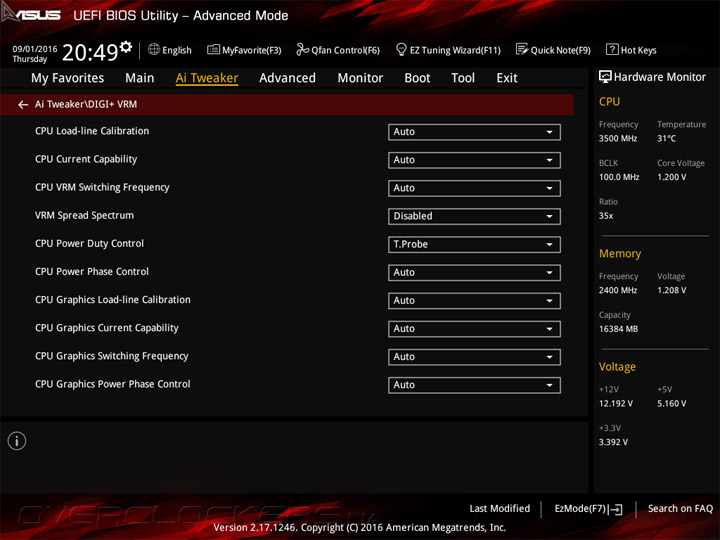Click the Core Voltage 1.200 V value
The image size is (720, 540).
tap(671, 177)
